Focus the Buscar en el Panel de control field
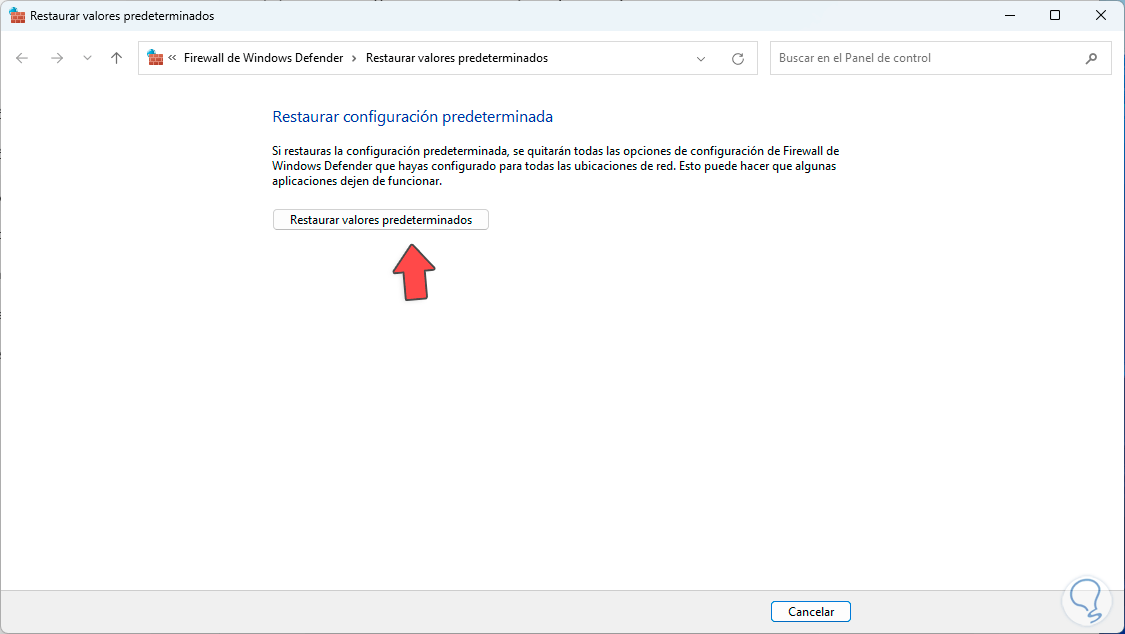Viewport: 1125px width, 634px height. [x=941, y=58]
